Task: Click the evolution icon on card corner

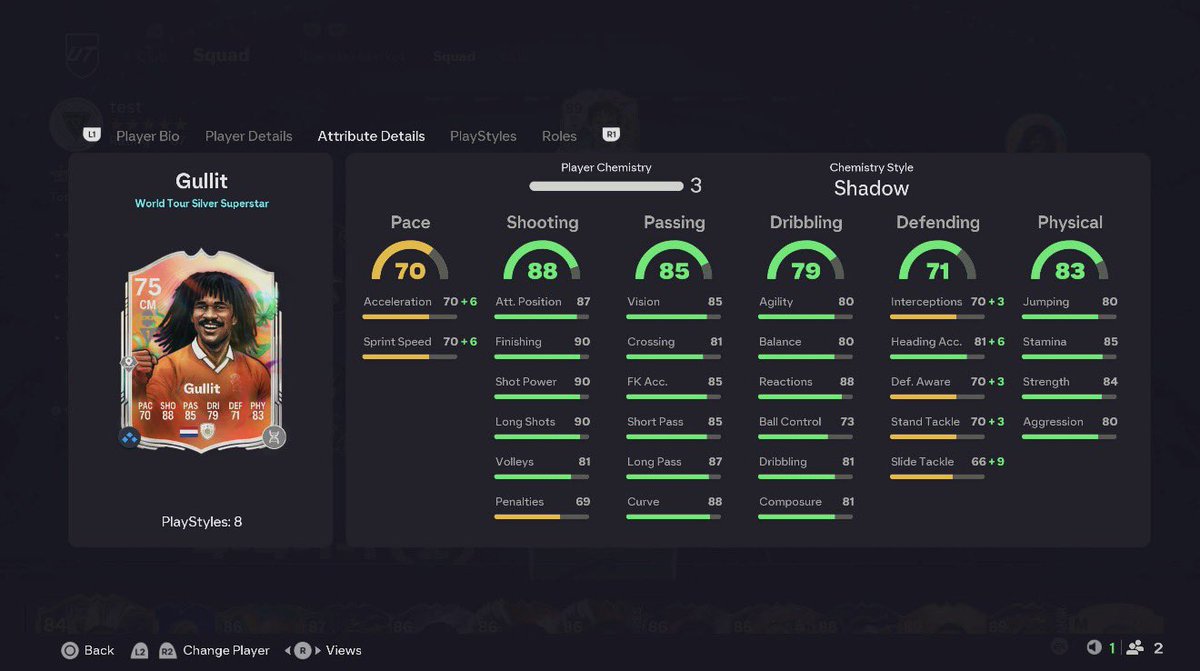Action: point(274,436)
